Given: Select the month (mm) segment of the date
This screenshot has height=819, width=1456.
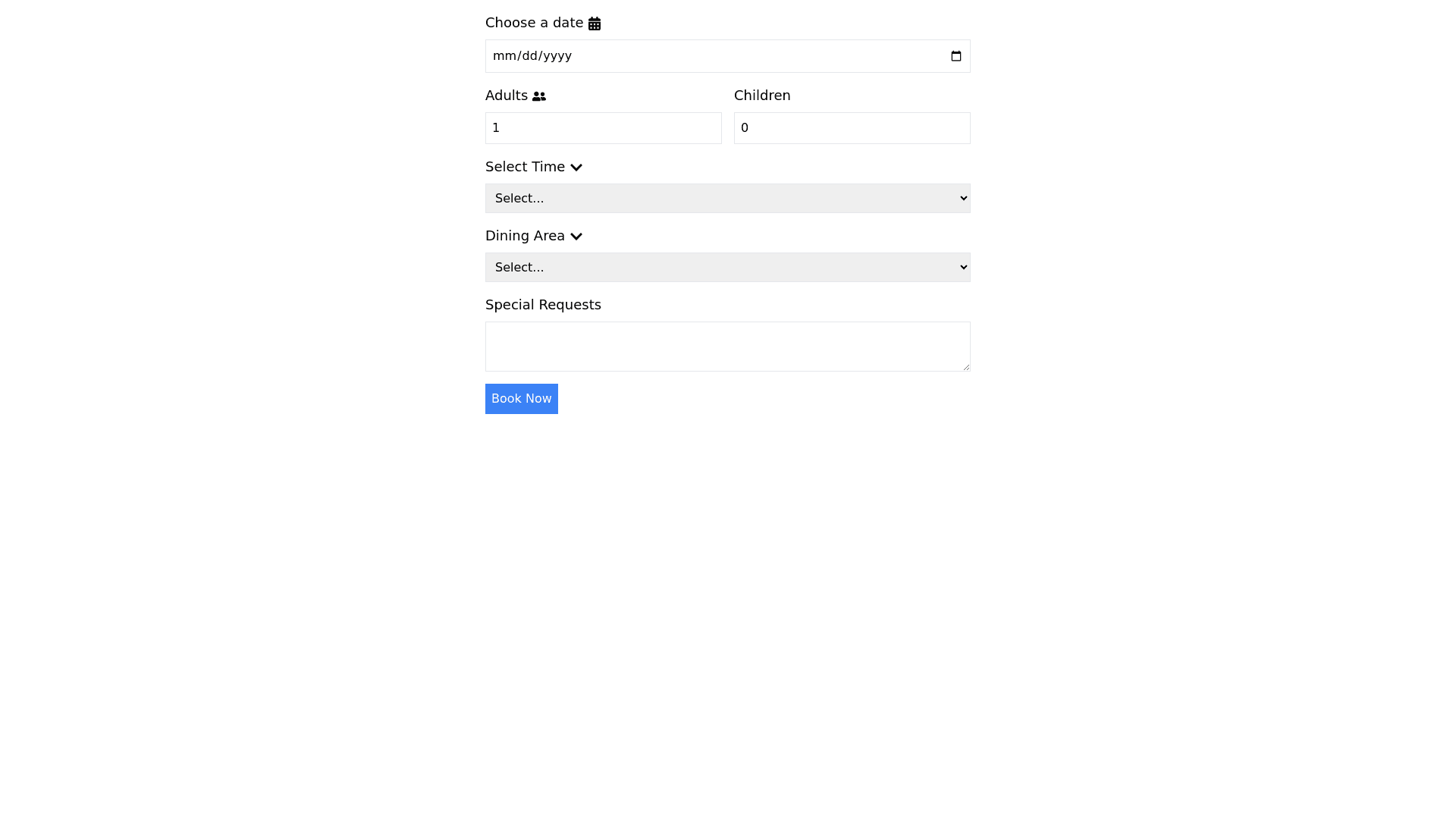Looking at the screenshot, I should click(x=504, y=56).
